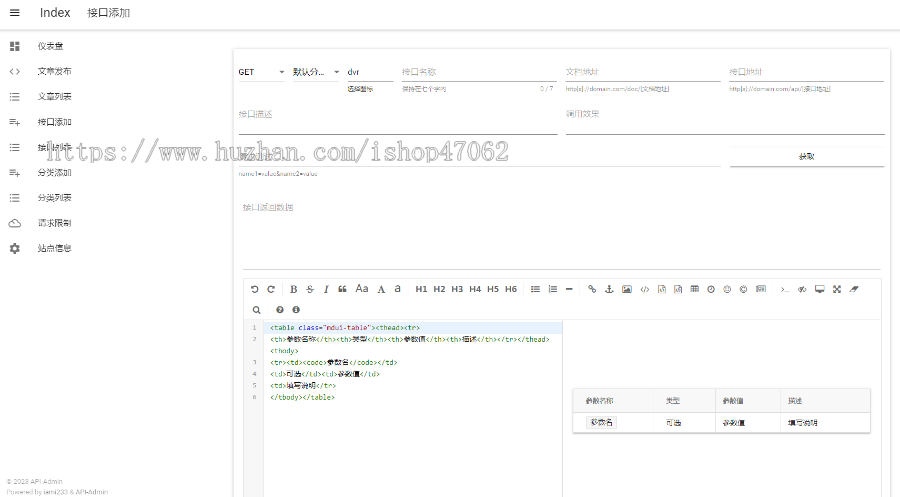This screenshot has width=900, height=497.
Task: Insert a horizontal rule line
Action: pos(569,289)
